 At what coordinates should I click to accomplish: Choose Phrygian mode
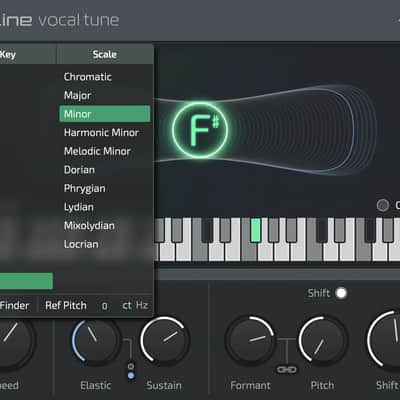click(85, 189)
